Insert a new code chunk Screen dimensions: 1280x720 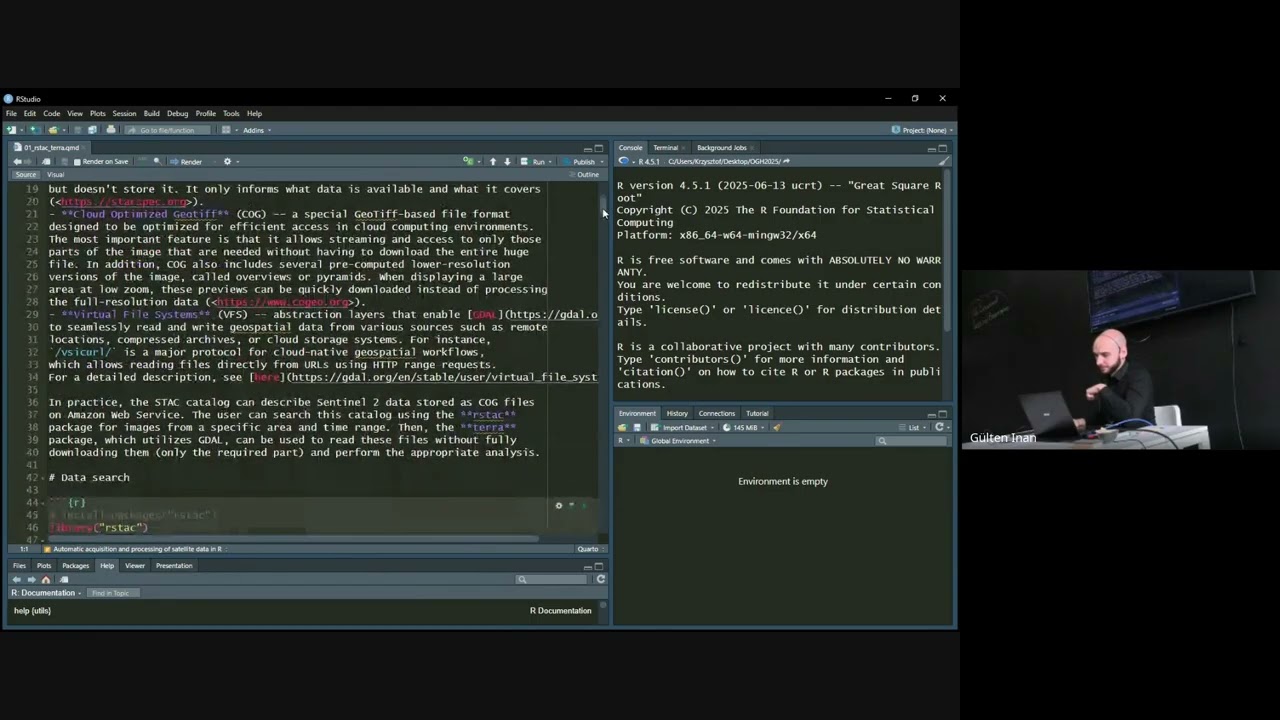467,161
